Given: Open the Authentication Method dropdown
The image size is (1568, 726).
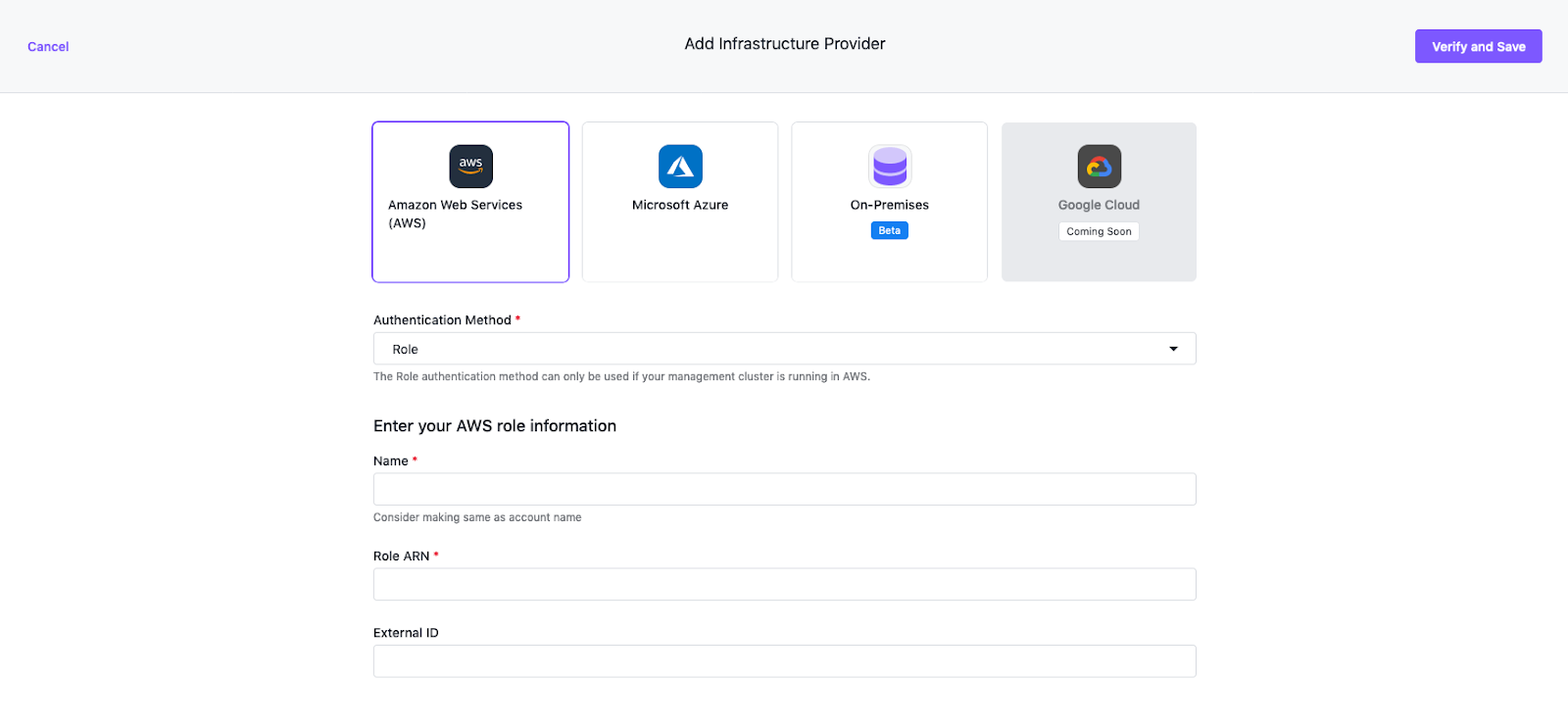Looking at the screenshot, I should (784, 349).
